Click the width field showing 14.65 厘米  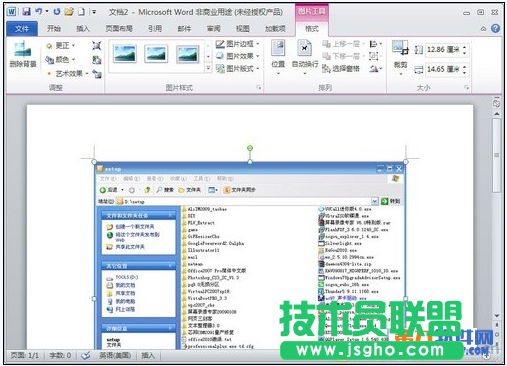(443, 69)
